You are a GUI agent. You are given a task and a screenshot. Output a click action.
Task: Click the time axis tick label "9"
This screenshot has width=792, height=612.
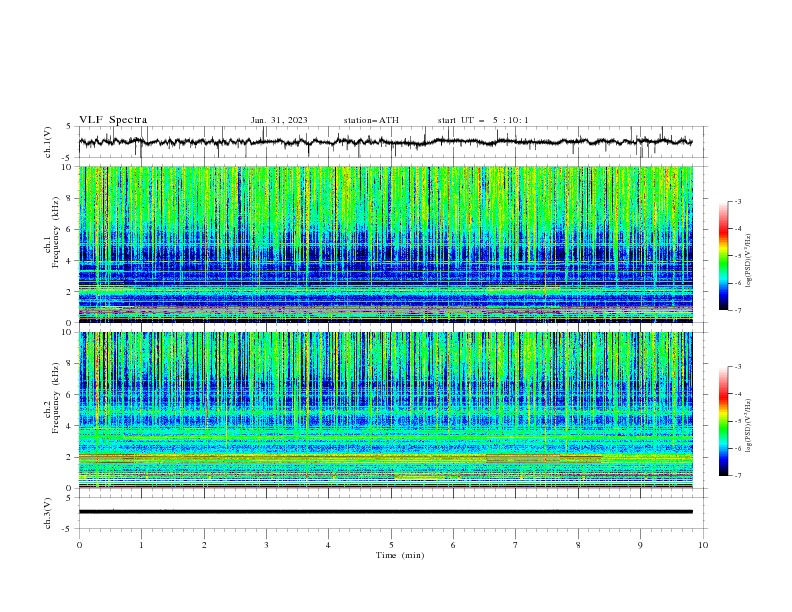click(640, 545)
